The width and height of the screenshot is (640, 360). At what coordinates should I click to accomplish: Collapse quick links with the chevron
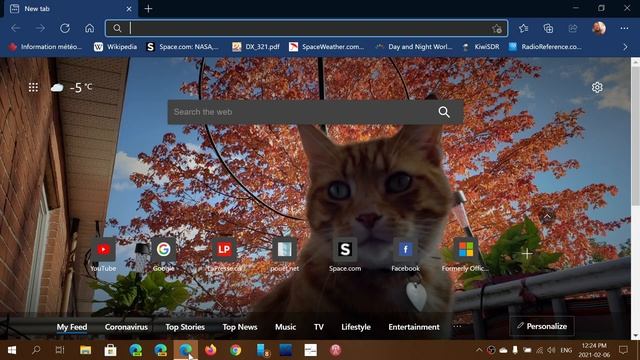click(547, 217)
